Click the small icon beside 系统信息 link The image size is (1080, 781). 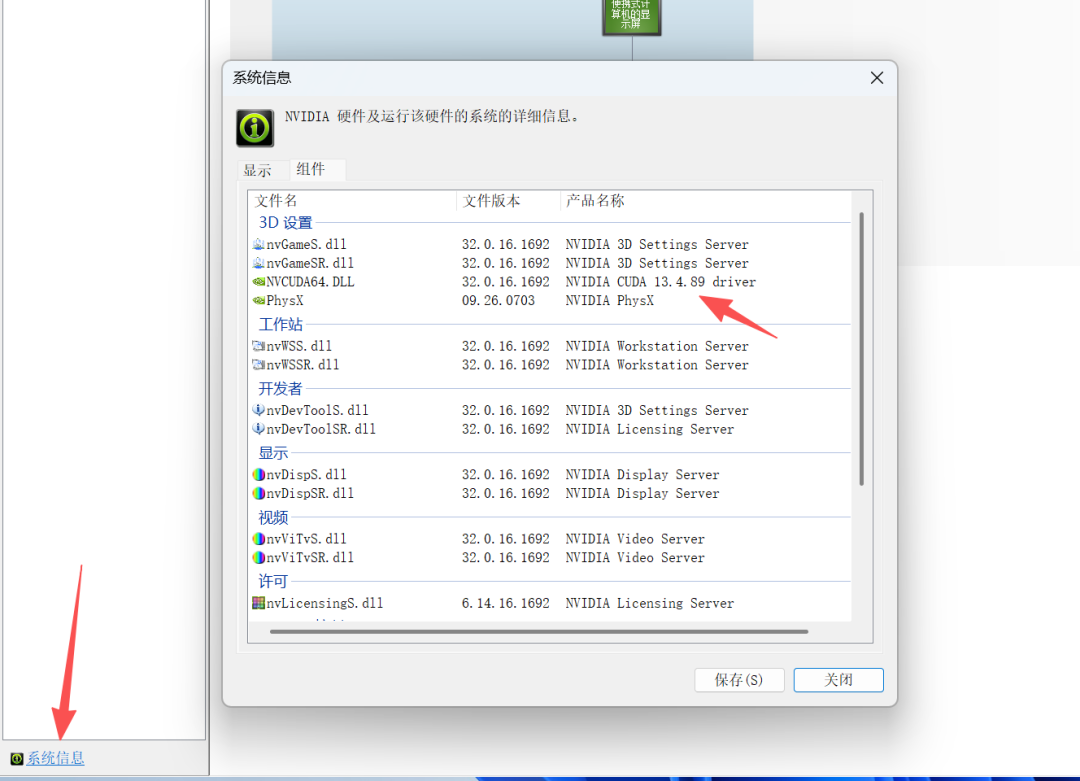coord(17,758)
